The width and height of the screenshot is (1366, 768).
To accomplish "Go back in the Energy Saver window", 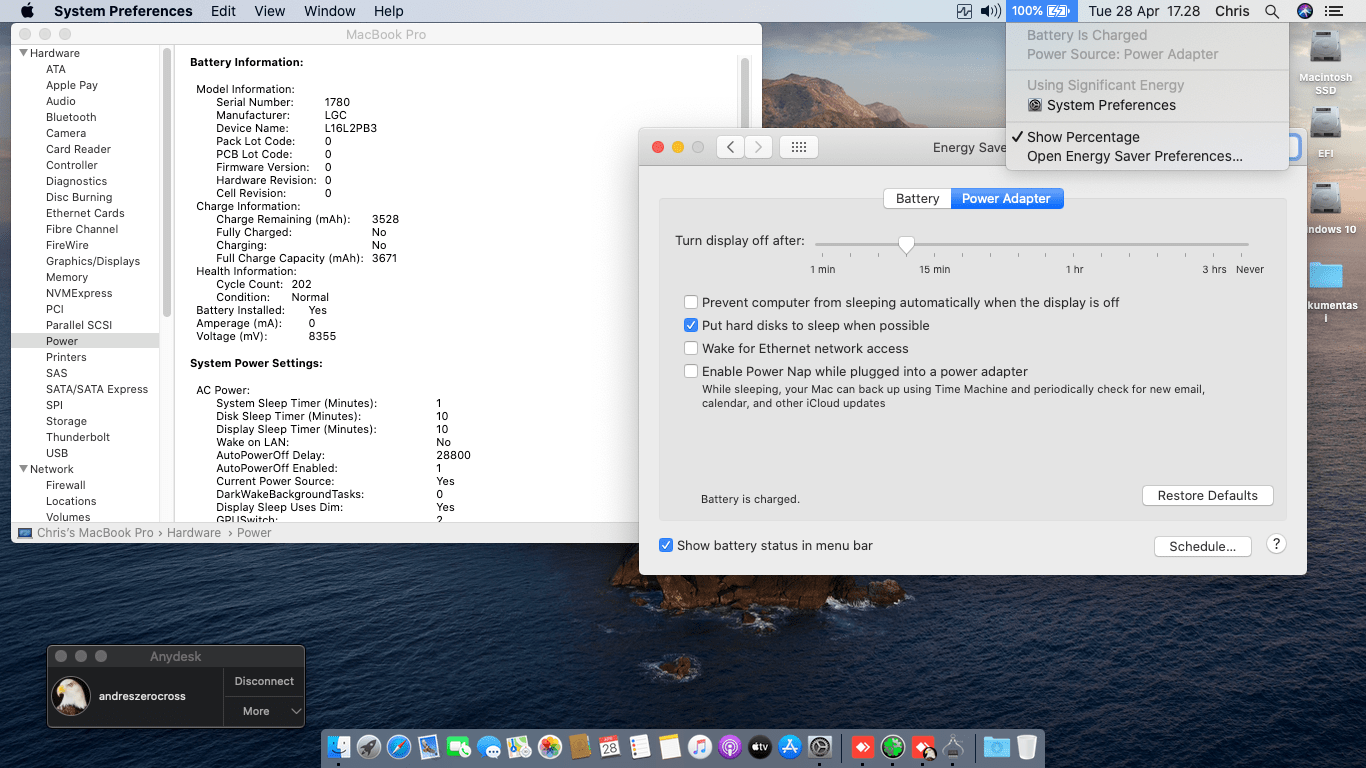I will click(x=731, y=147).
